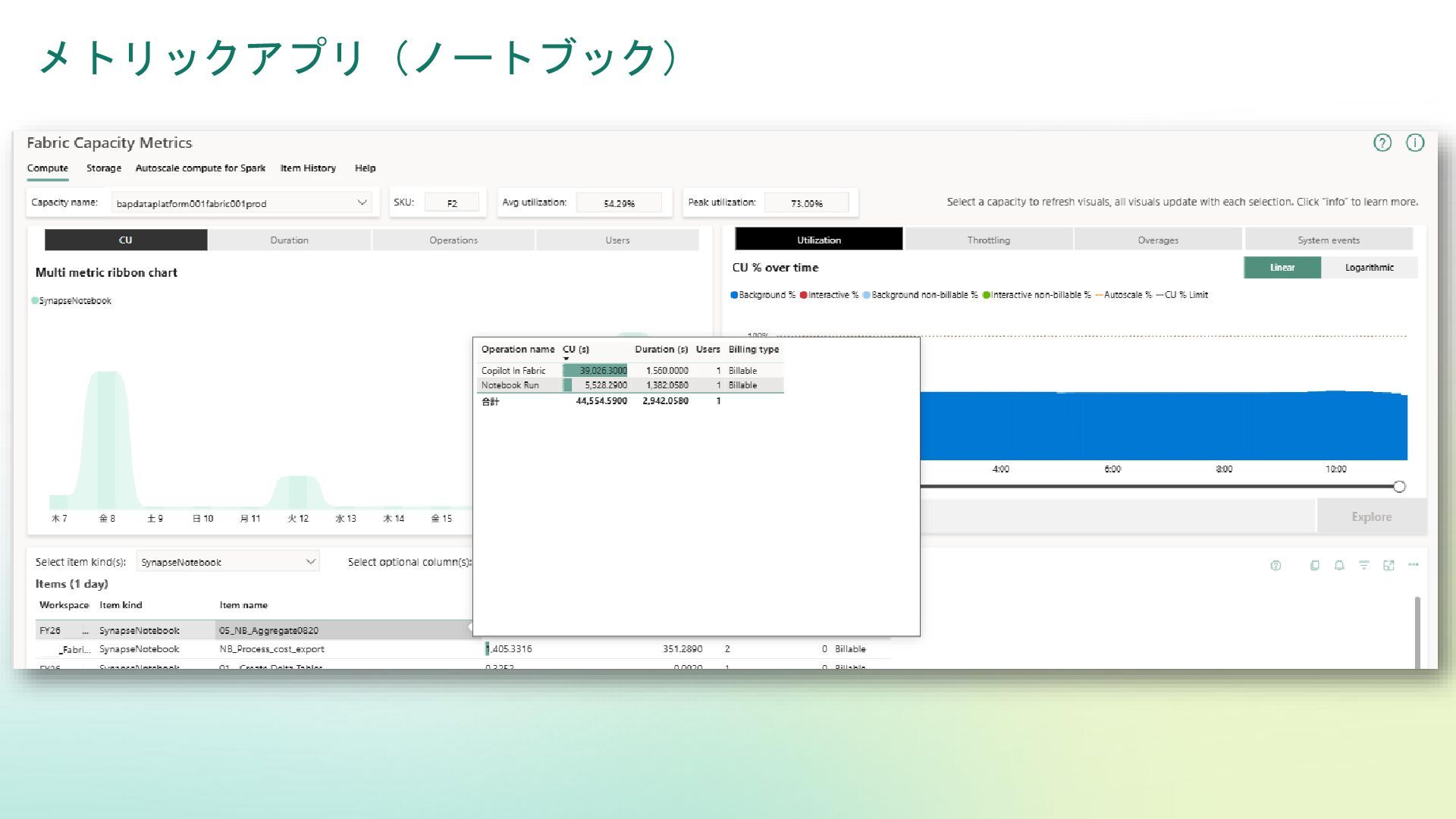Image resolution: width=1456 pixels, height=819 pixels.
Task: Open Autoscale compute for Spark tab
Action: [x=200, y=168]
